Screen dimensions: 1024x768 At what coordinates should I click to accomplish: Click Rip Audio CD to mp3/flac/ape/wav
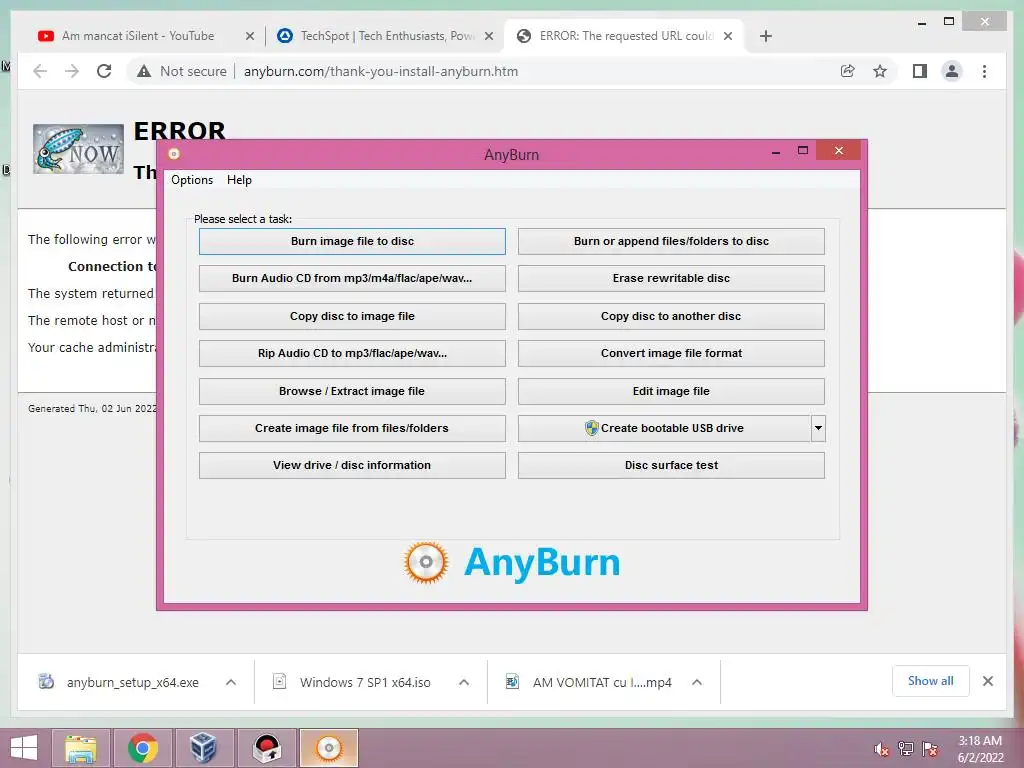[x=352, y=353]
